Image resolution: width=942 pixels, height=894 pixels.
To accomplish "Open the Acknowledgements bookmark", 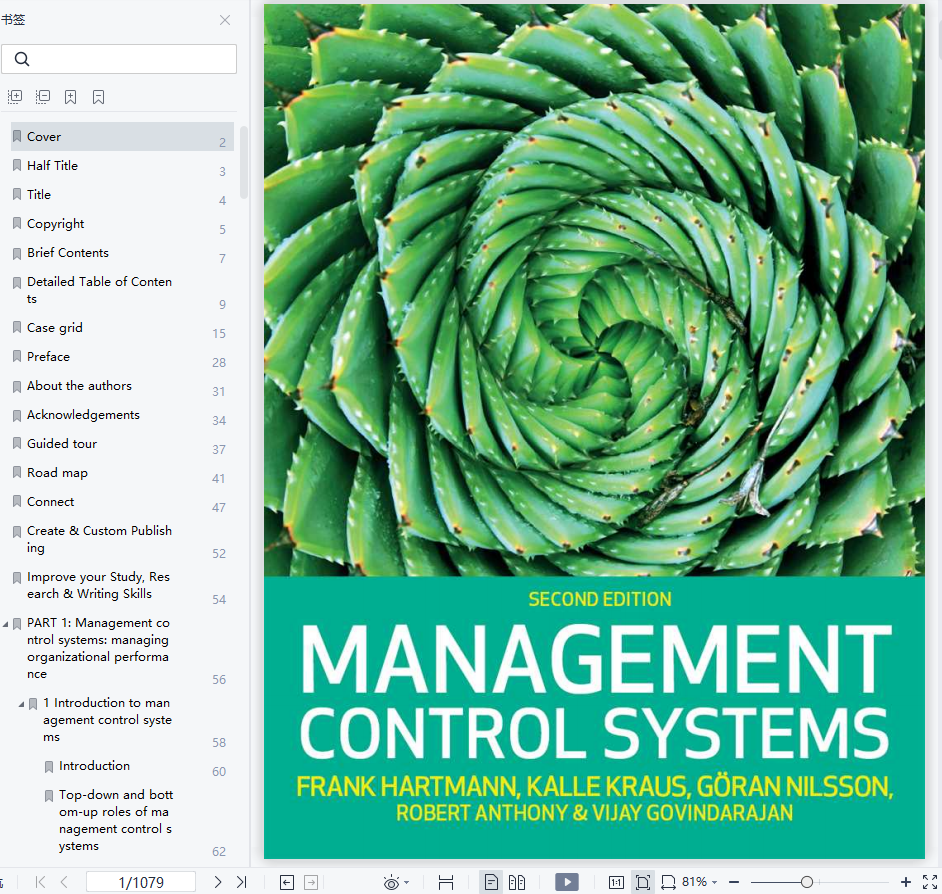I will pos(83,415).
